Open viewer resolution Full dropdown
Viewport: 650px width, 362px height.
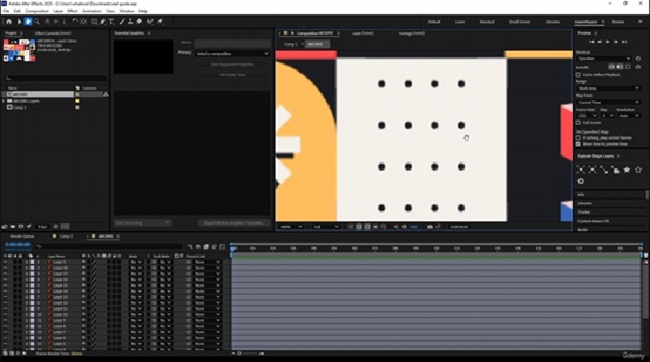[x=325, y=227]
